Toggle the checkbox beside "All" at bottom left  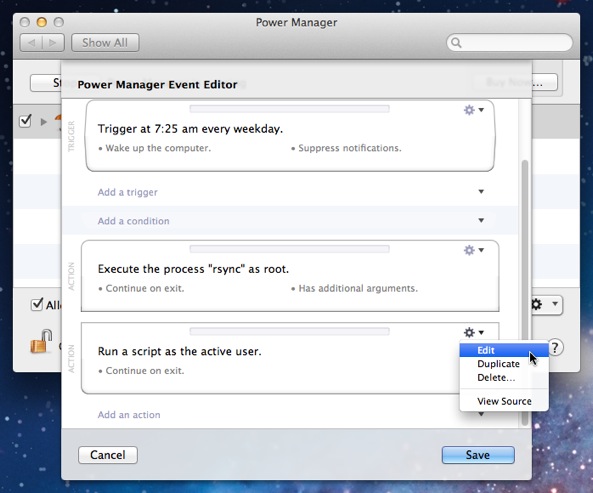point(37,304)
